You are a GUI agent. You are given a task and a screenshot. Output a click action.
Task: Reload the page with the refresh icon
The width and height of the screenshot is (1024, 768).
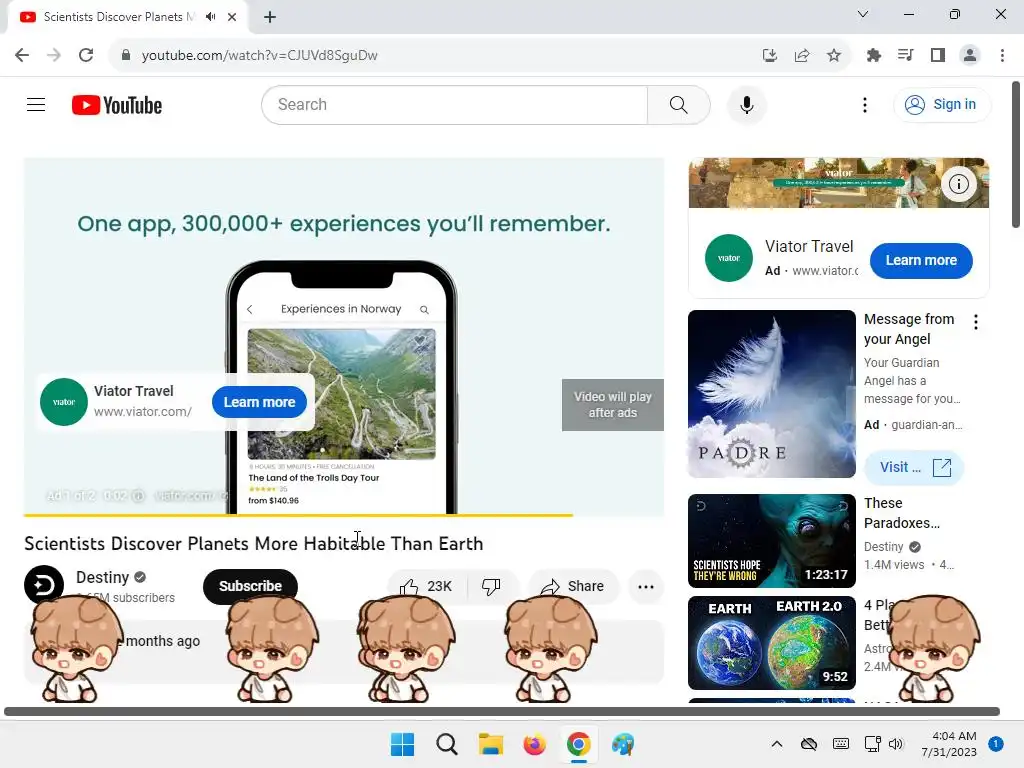86,55
